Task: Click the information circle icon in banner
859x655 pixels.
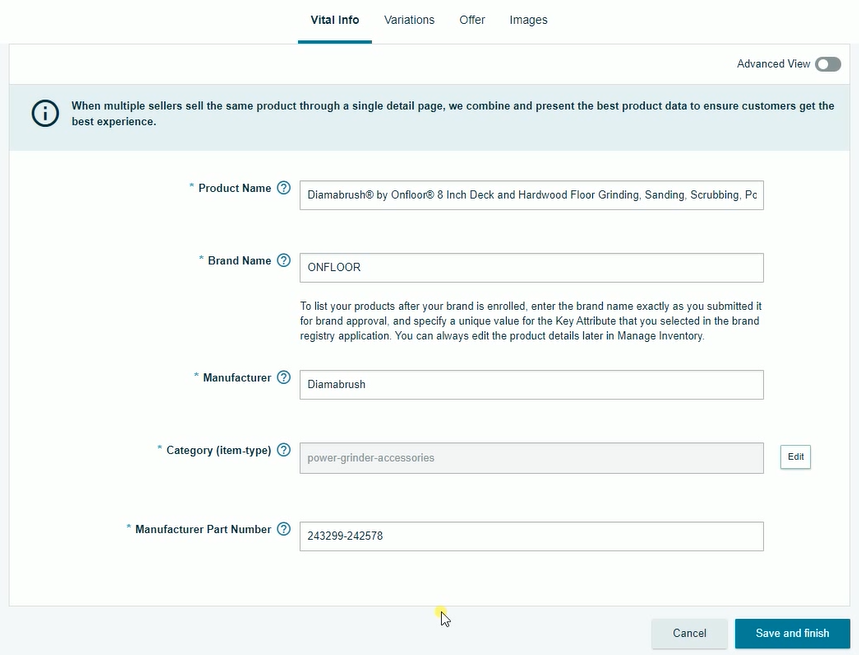Action: (x=44, y=113)
